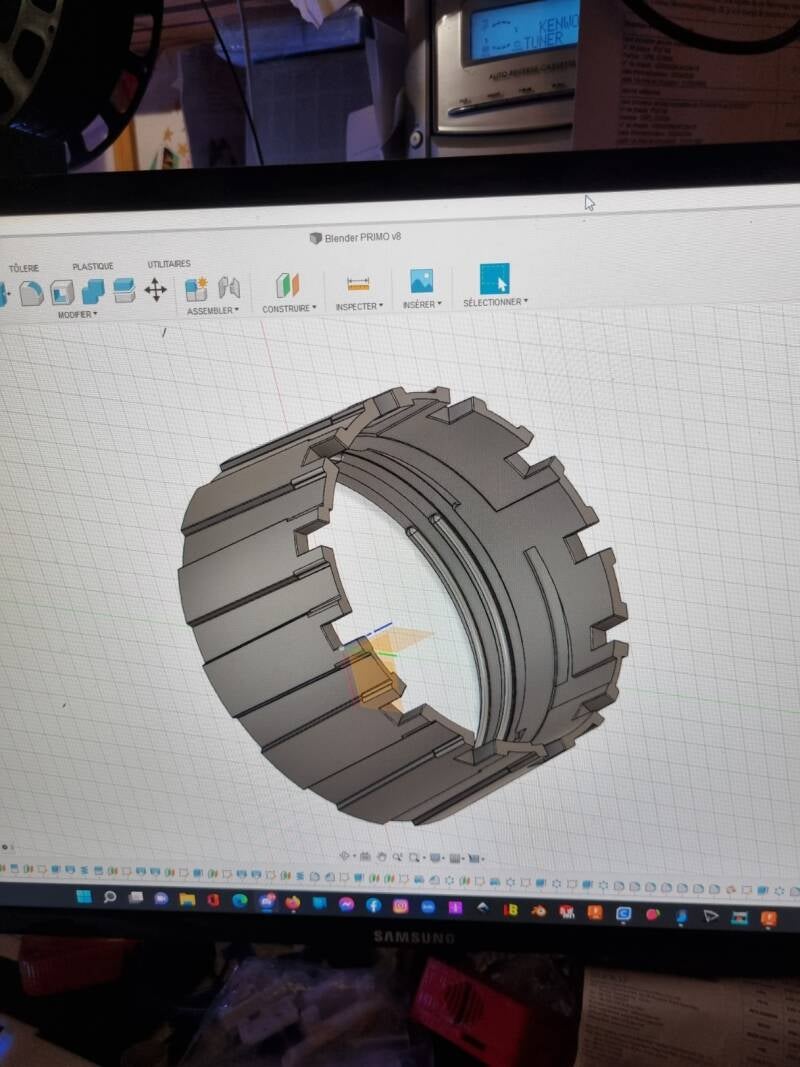Open File Explorer from the taskbar
This screenshot has width=800, height=1067.
187,900
